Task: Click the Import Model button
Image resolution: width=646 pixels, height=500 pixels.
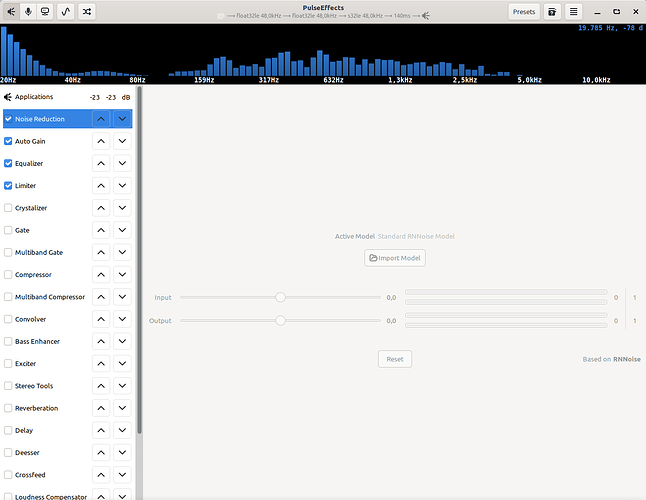Action: point(395,258)
